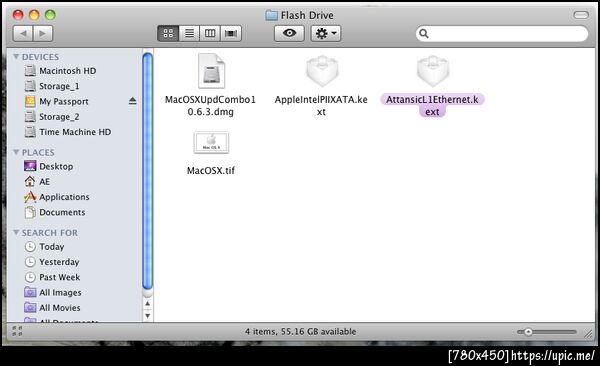Click the sidebar scroll up arrow
600x366 pixels.
(147, 304)
